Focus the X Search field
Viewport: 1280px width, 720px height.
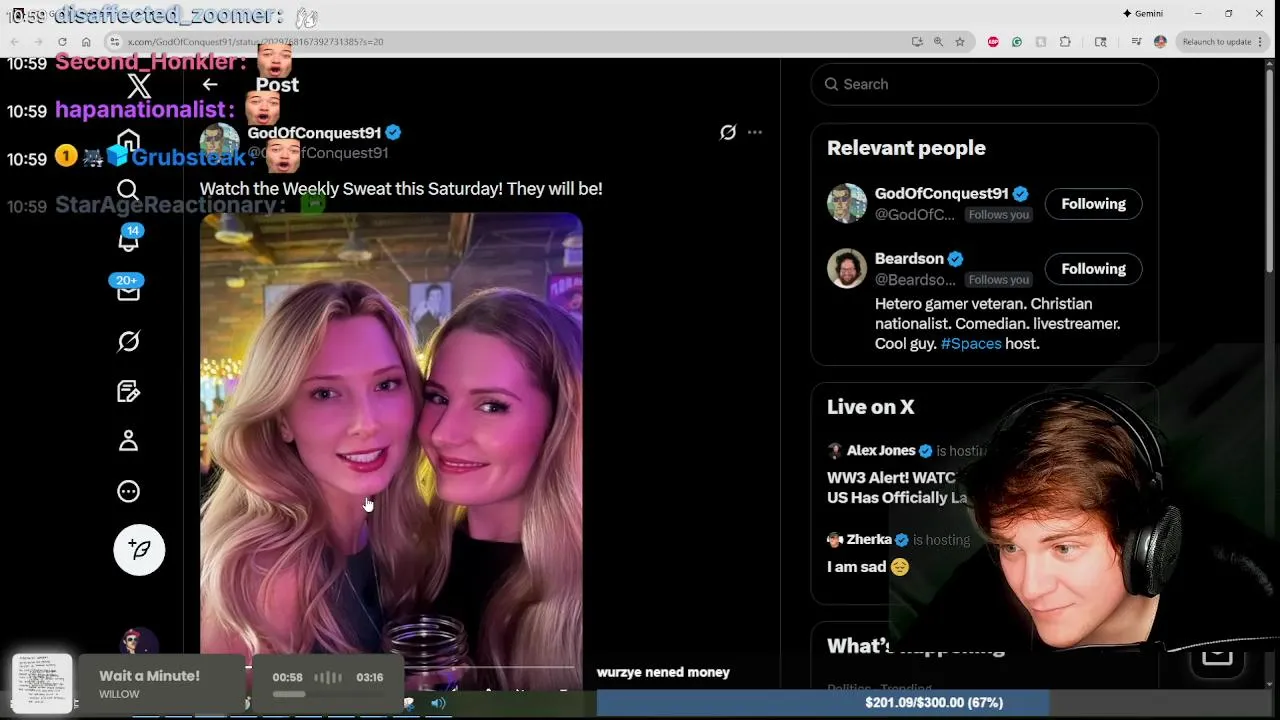[x=985, y=84]
